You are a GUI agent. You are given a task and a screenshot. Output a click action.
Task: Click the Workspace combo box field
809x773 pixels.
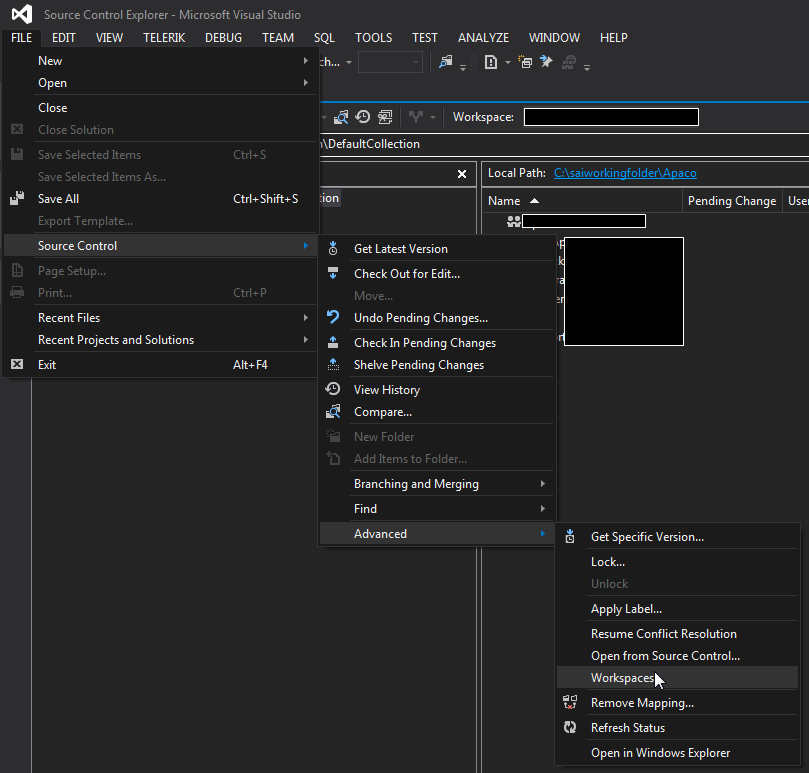point(610,117)
